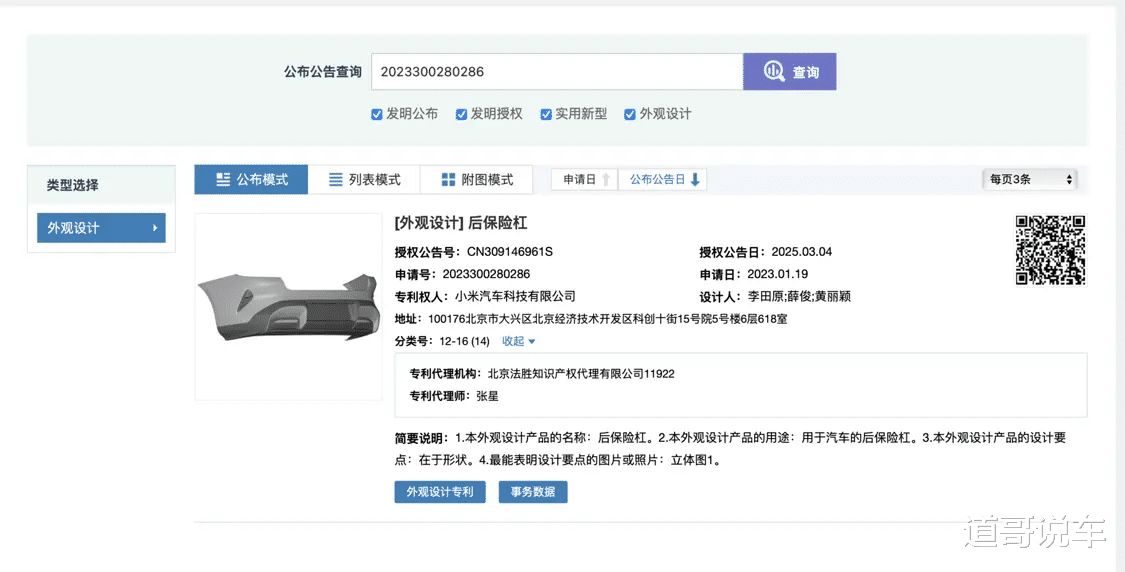Open the 事务数据 button
The width and height of the screenshot is (1125, 572).
point(533,492)
